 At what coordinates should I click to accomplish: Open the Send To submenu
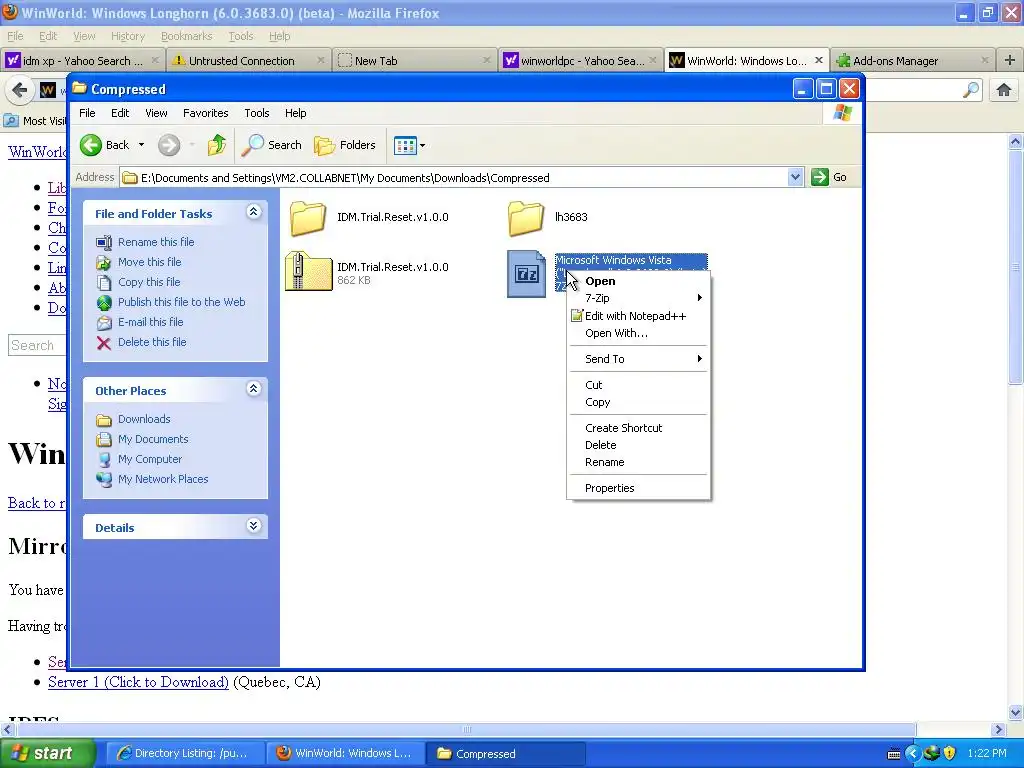pyautogui.click(x=639, y=359)
